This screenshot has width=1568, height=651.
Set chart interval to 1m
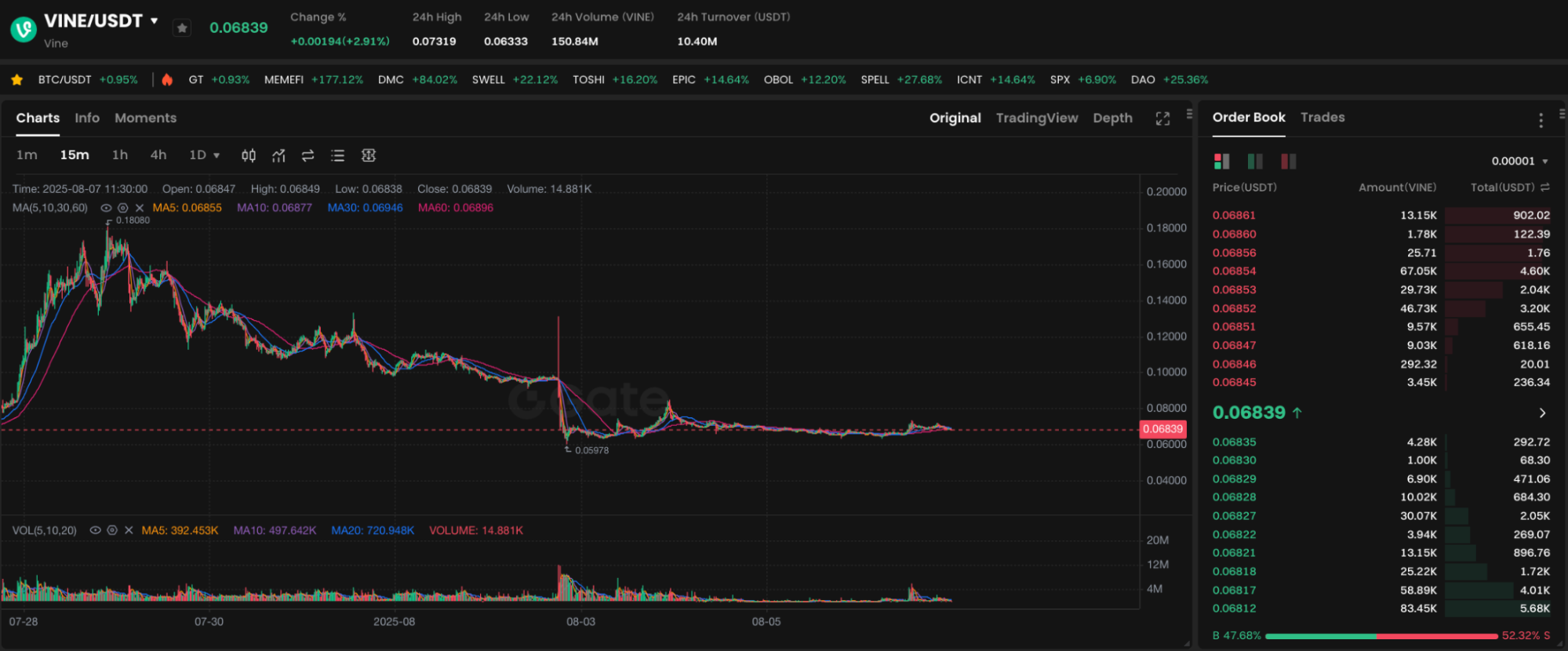[x=27, y=155]
